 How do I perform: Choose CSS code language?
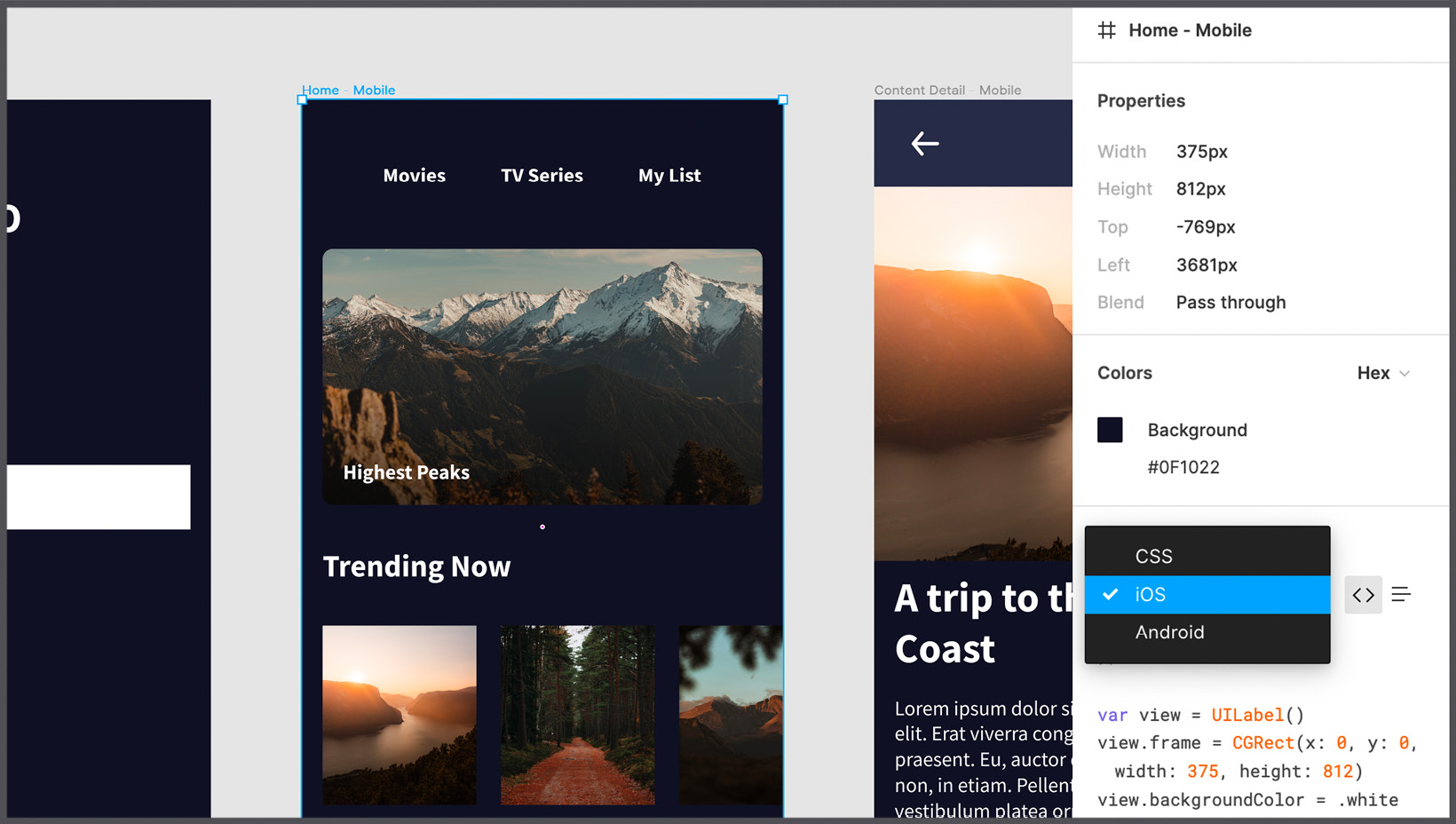click(x=1207, y=557)
